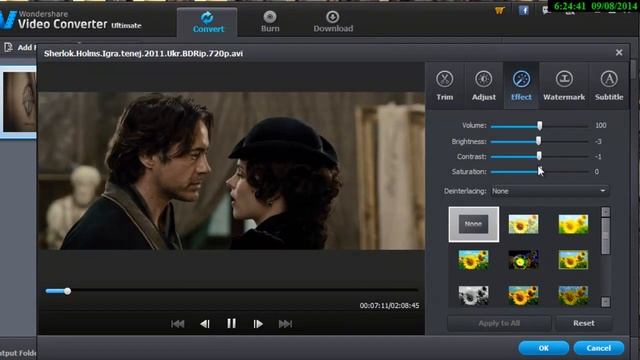Viewport: 640px width, 360px height.
Task: Click the Reset button
Action: [584, 323]
